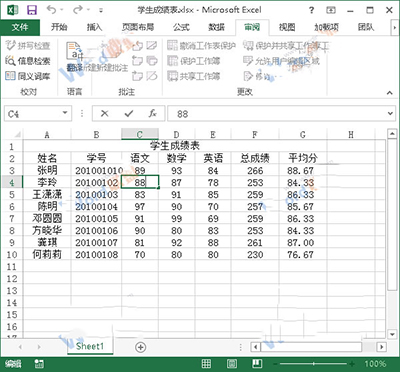Open the 修订 track changes dropdown
Image resolution: width=400 pixels, height=372 pixels.
pos(260,76)
